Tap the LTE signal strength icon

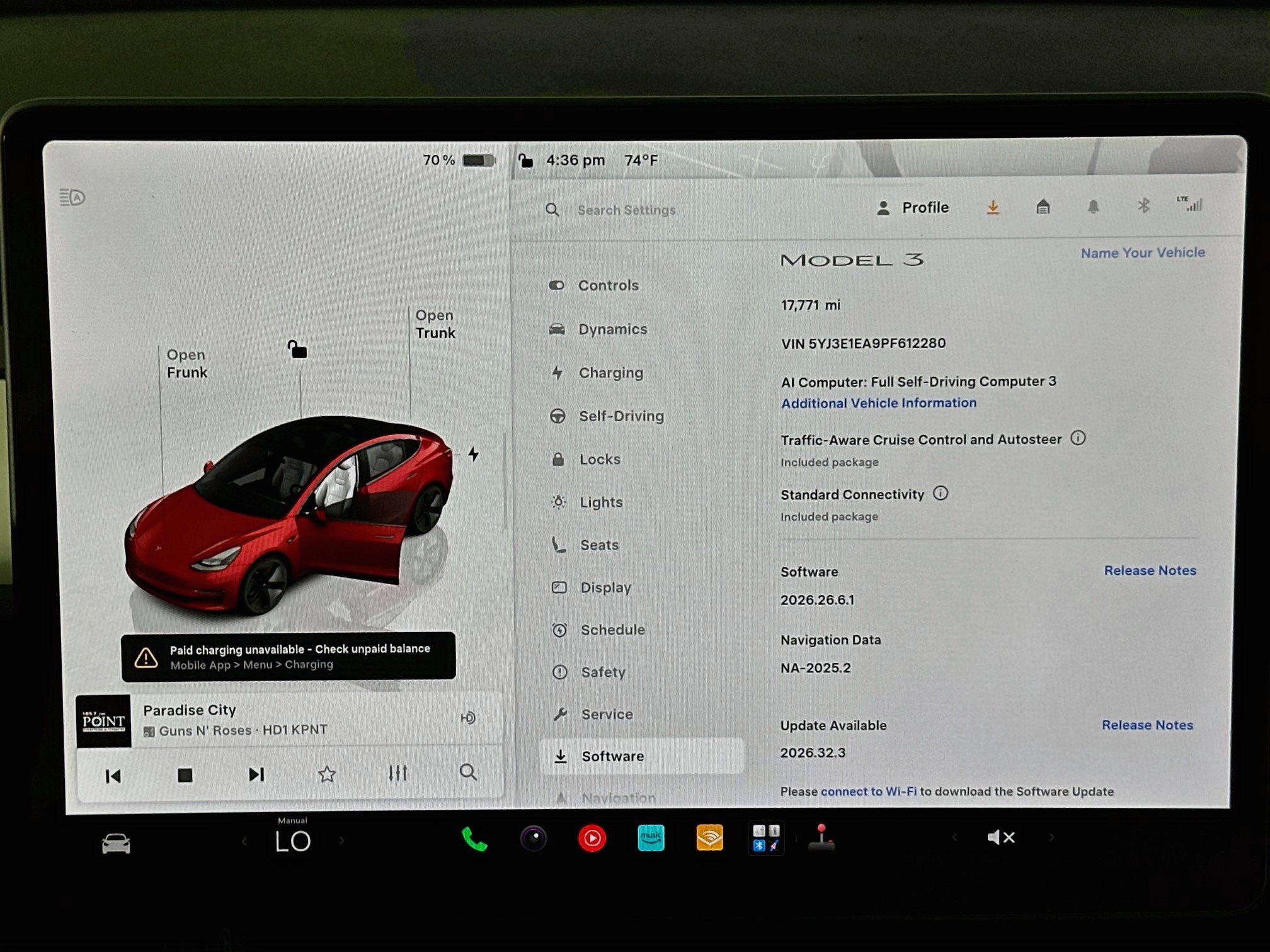[1189, 203]
